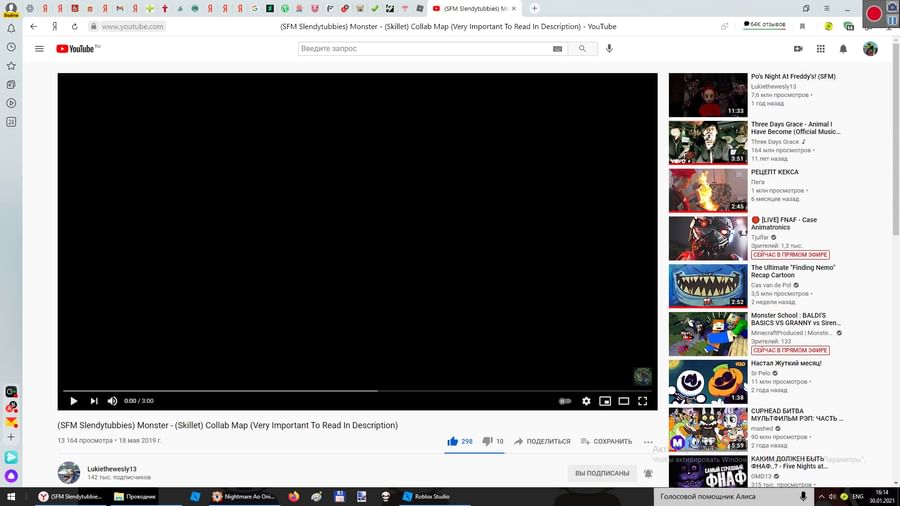Open LIVE FNAF Case Animatronics stream

[708, 238]
